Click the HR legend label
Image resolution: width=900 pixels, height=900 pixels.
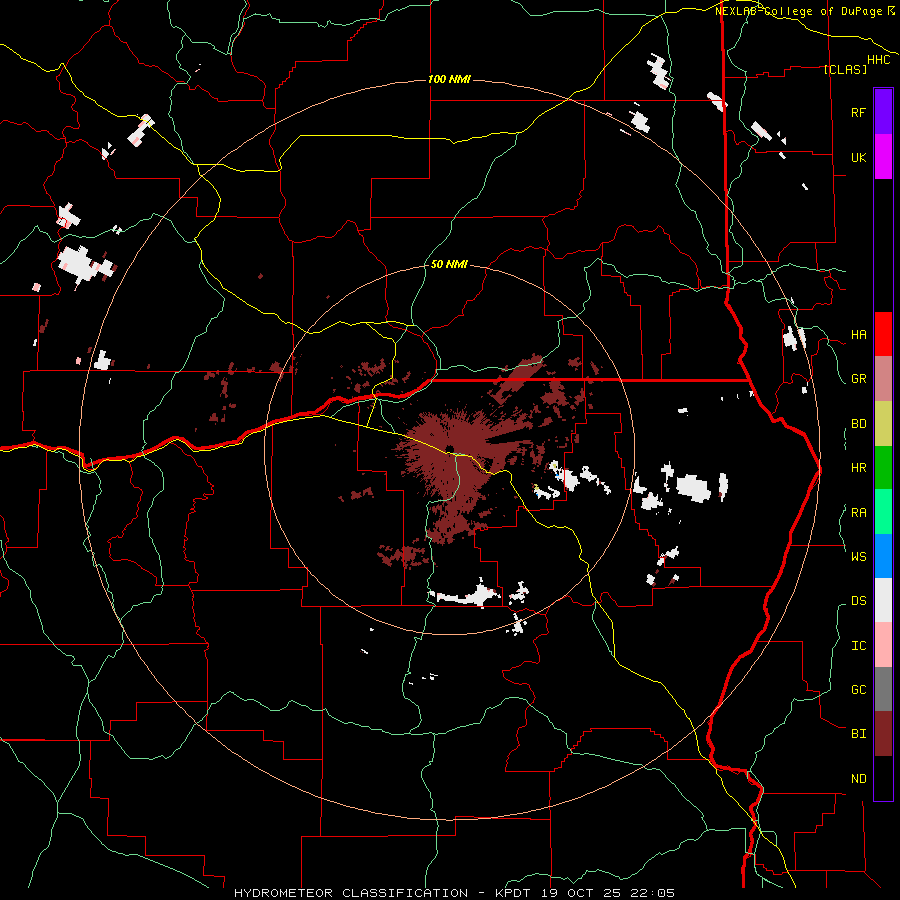click(x=858, y=468)
